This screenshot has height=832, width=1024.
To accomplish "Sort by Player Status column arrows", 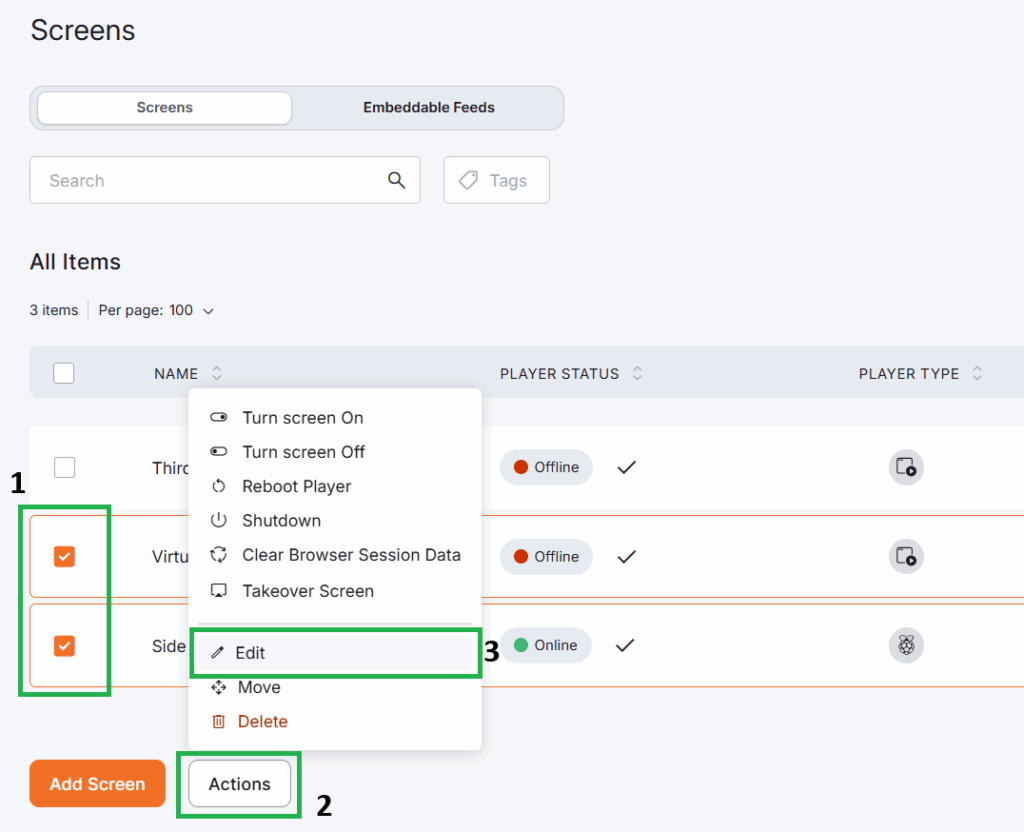I will [x=637, y=374].
